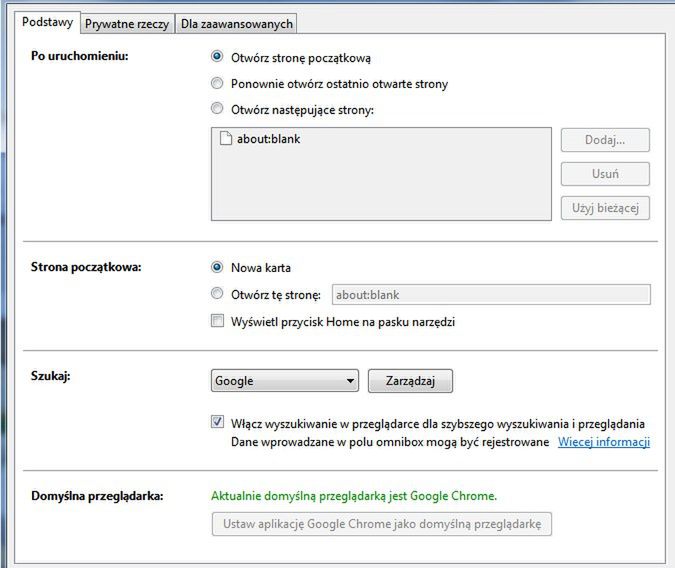Open the Prywatne rzeczy tab
This screenshot has height=568, width=675.
(x=127, y=24)
